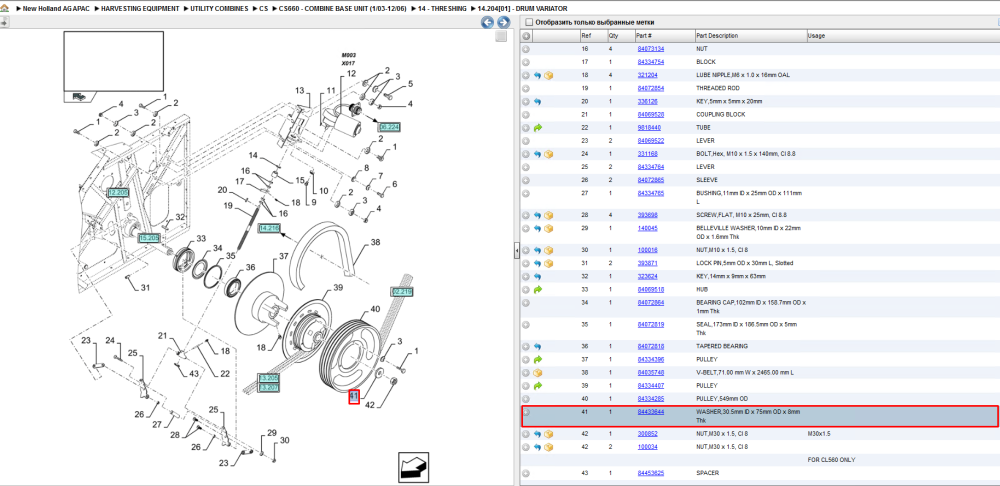Go to previous diagram with left arrow
Image resolution: width=1000 pixels, height=486 pixels.
[x=487, y=22]
